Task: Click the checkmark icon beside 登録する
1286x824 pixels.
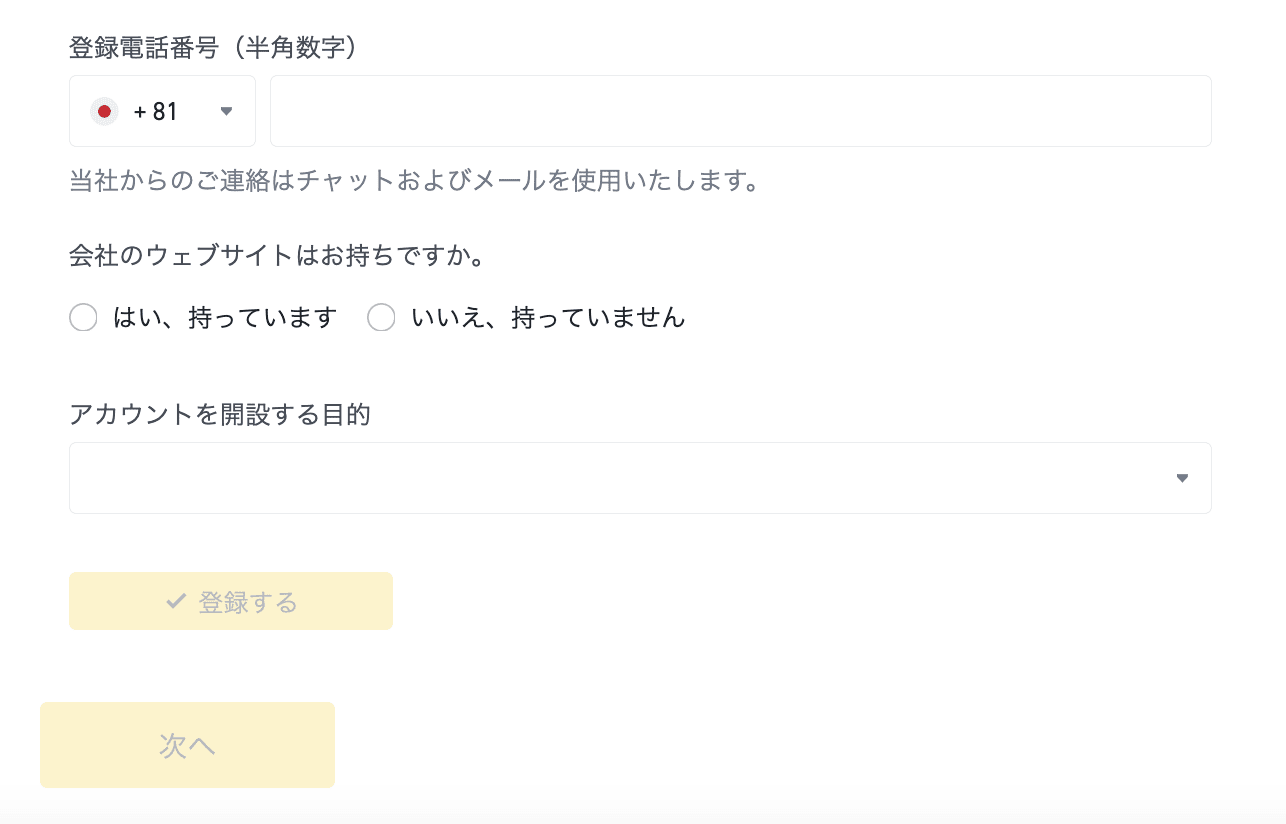Action: pos(176,601)
